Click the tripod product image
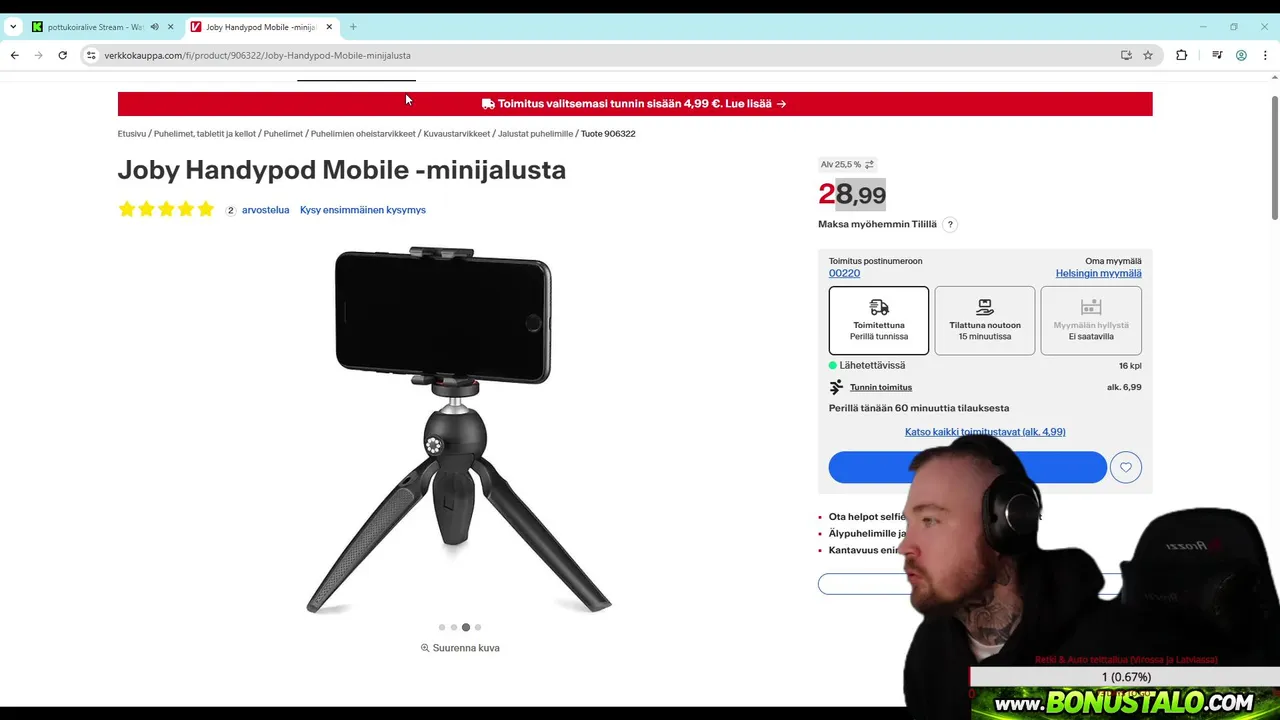This screenshot has width=1280, height=720. (x=459, y=430)
